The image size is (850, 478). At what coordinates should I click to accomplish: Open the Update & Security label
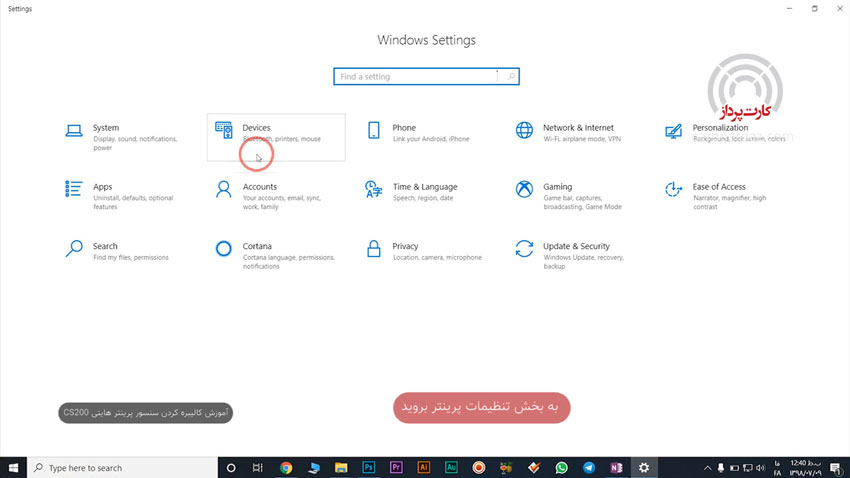point(576,246)
